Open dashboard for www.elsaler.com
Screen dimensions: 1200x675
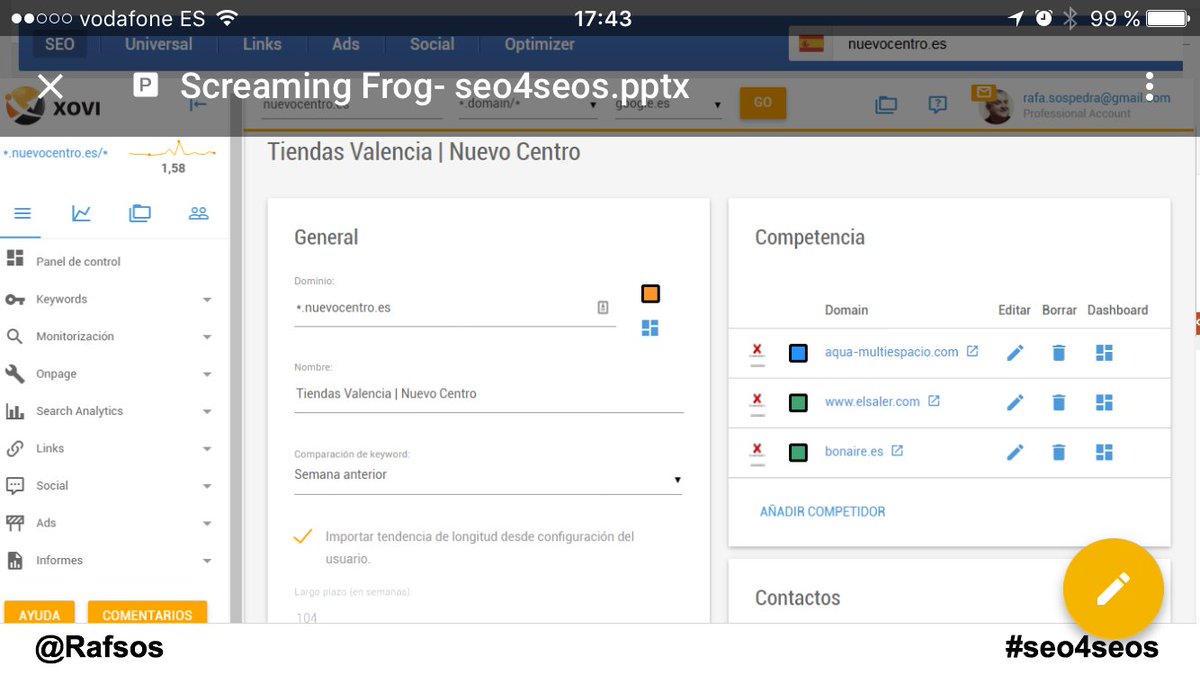tap(1104, 402)
